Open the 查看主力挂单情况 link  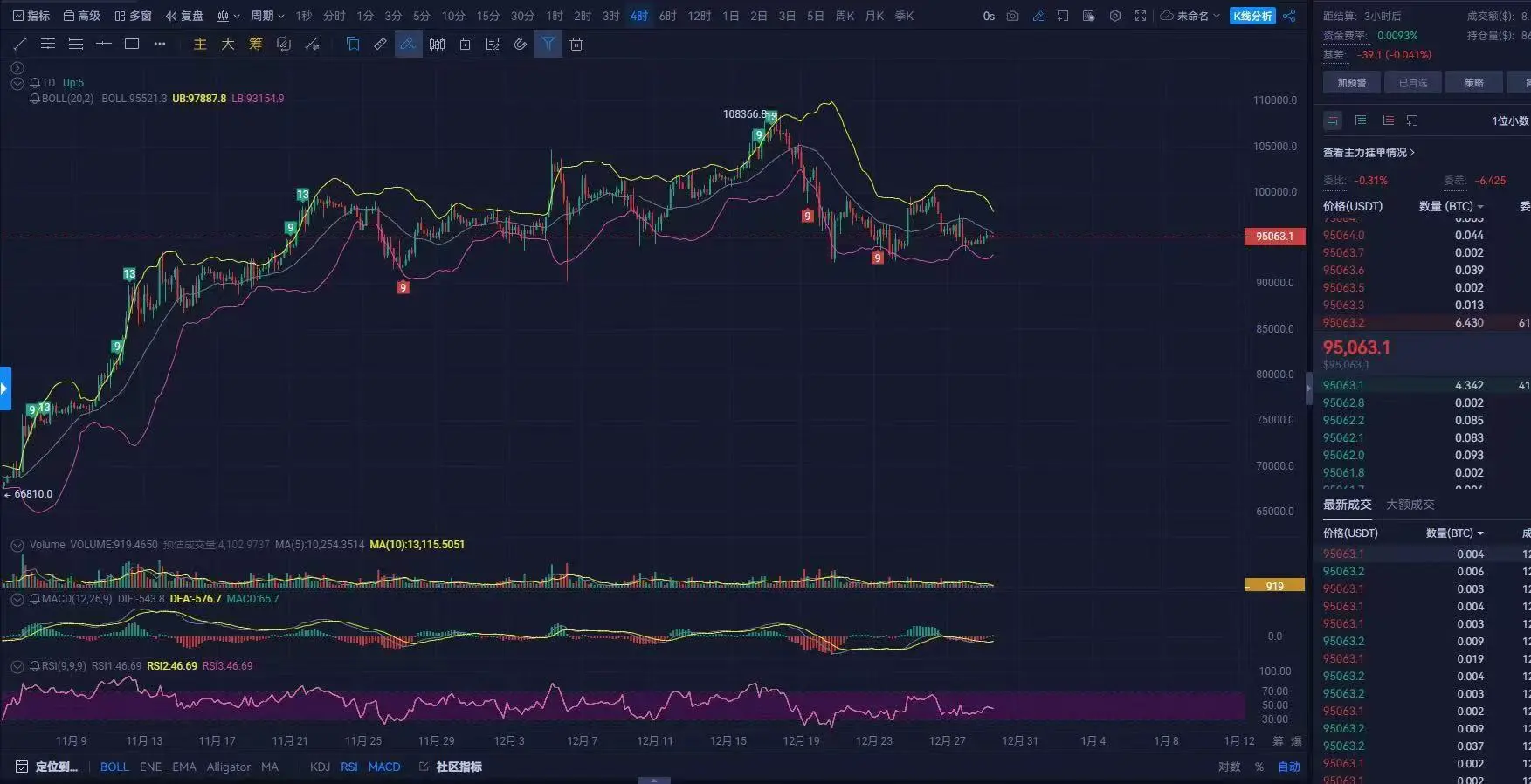[x=1369, y=152]
